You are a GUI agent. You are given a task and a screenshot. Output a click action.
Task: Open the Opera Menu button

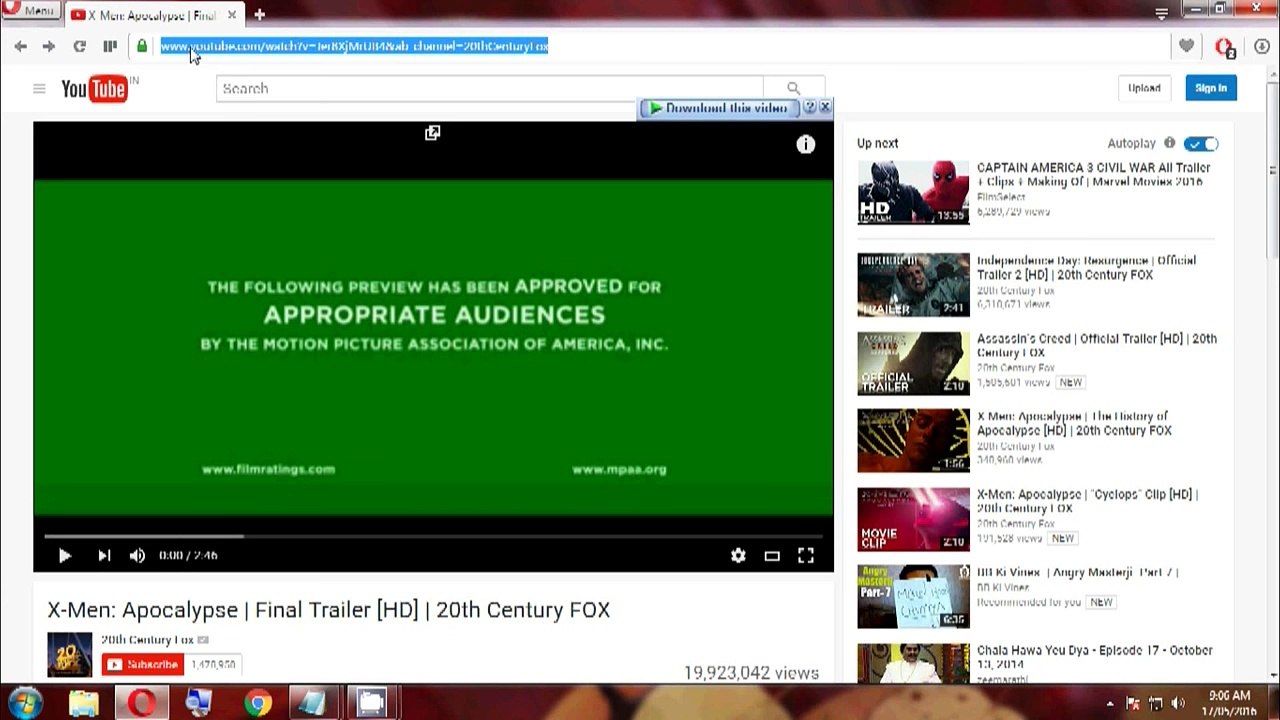(x=30, y=10)
